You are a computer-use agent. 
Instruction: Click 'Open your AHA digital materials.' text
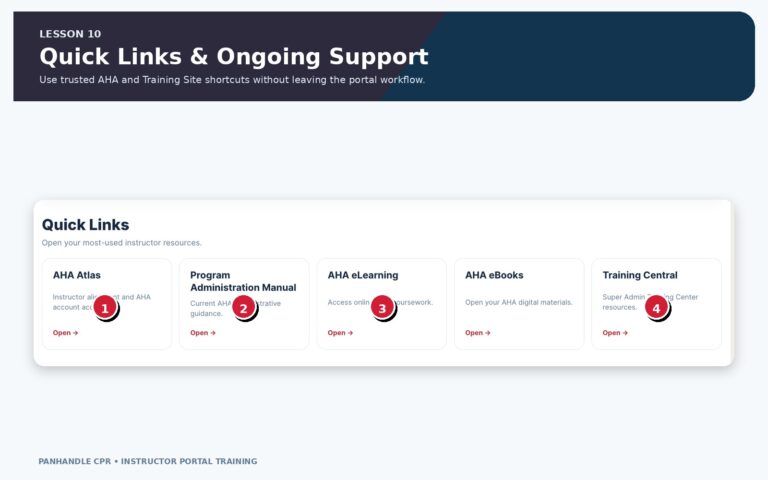(x=519, y=302)
